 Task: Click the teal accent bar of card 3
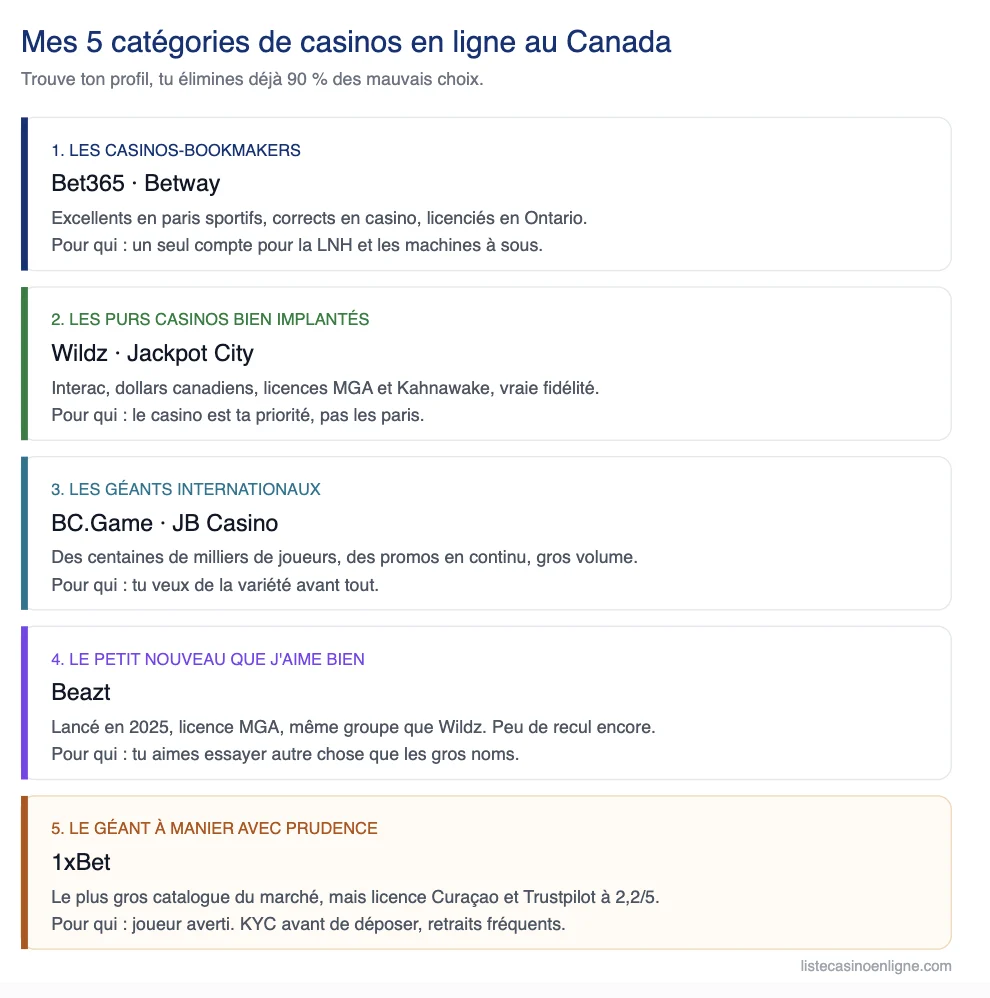[24, 533]
